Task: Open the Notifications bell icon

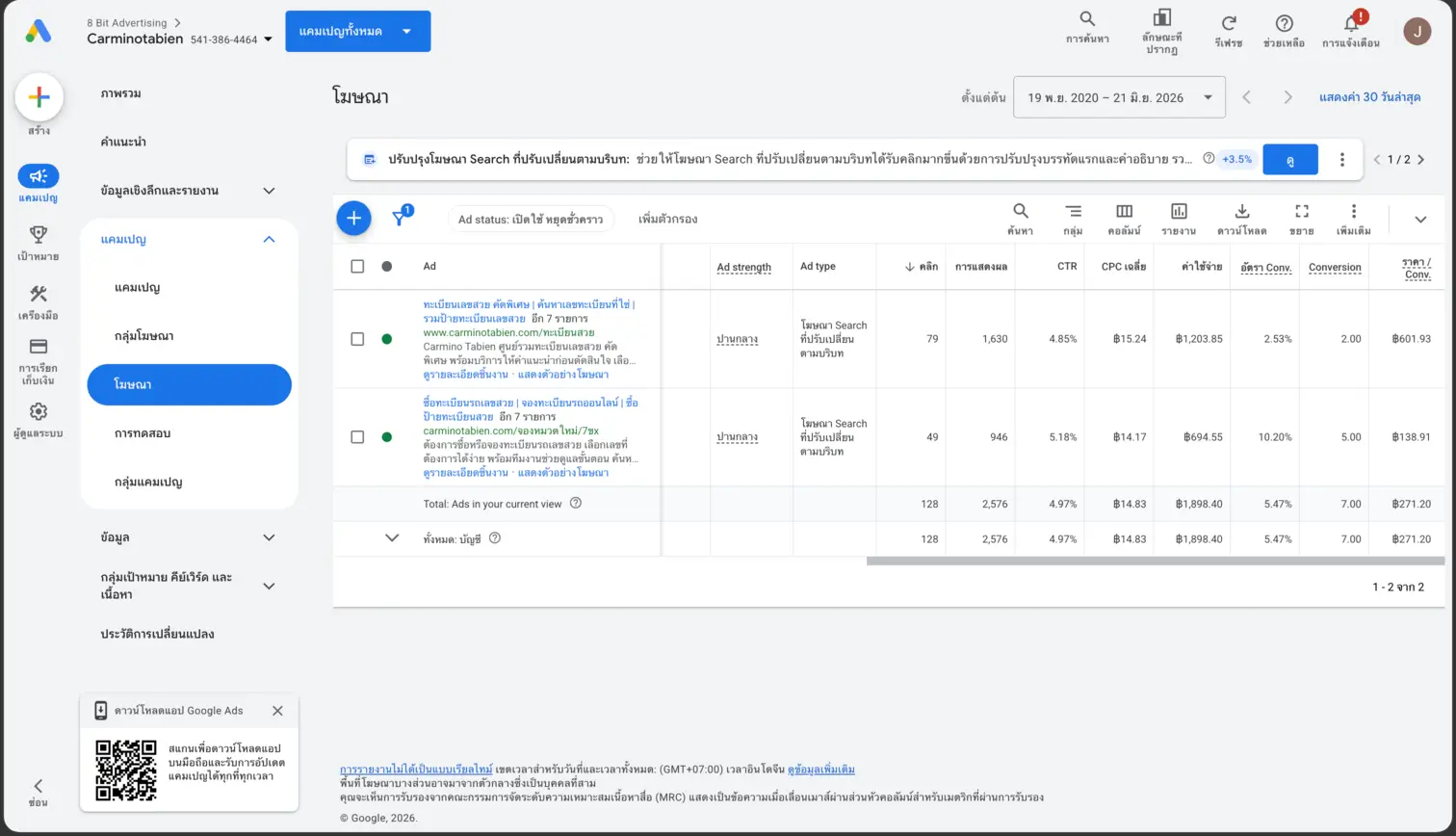Action: 1352,23
